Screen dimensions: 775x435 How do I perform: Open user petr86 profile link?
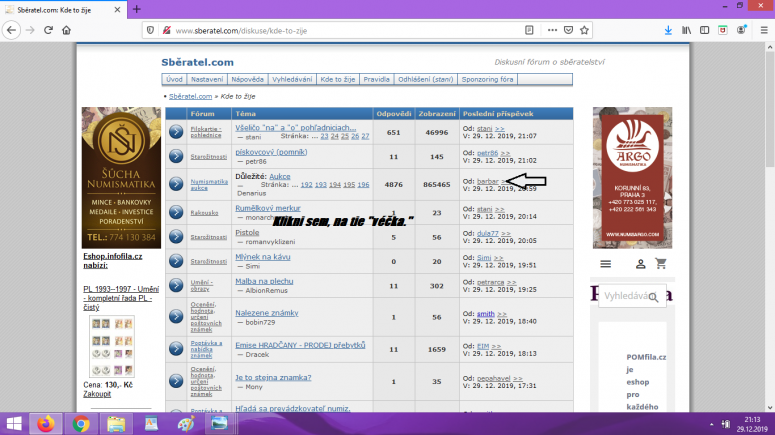pos(487,153)
